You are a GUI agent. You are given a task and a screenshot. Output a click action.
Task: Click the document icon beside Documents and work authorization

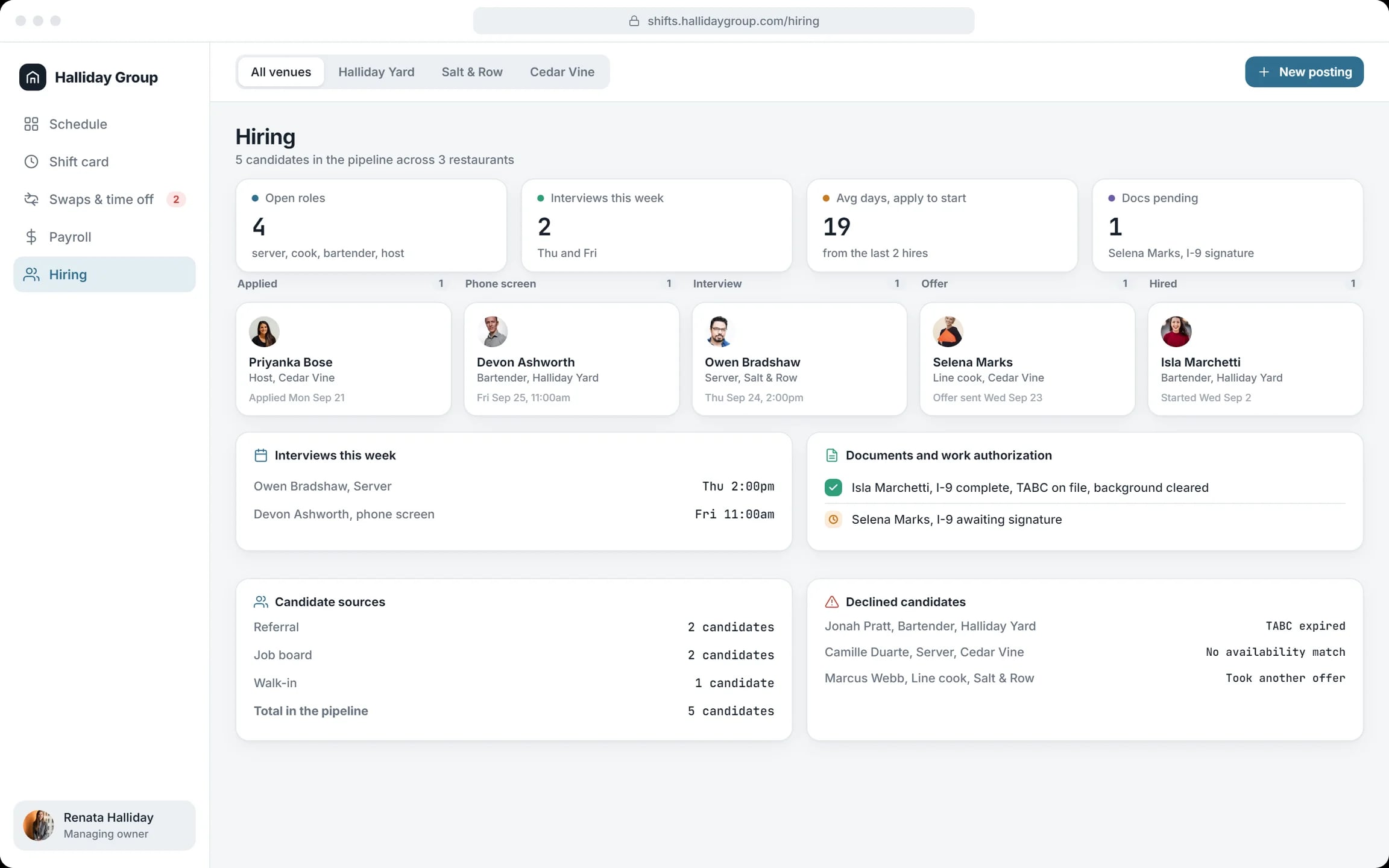831,456
